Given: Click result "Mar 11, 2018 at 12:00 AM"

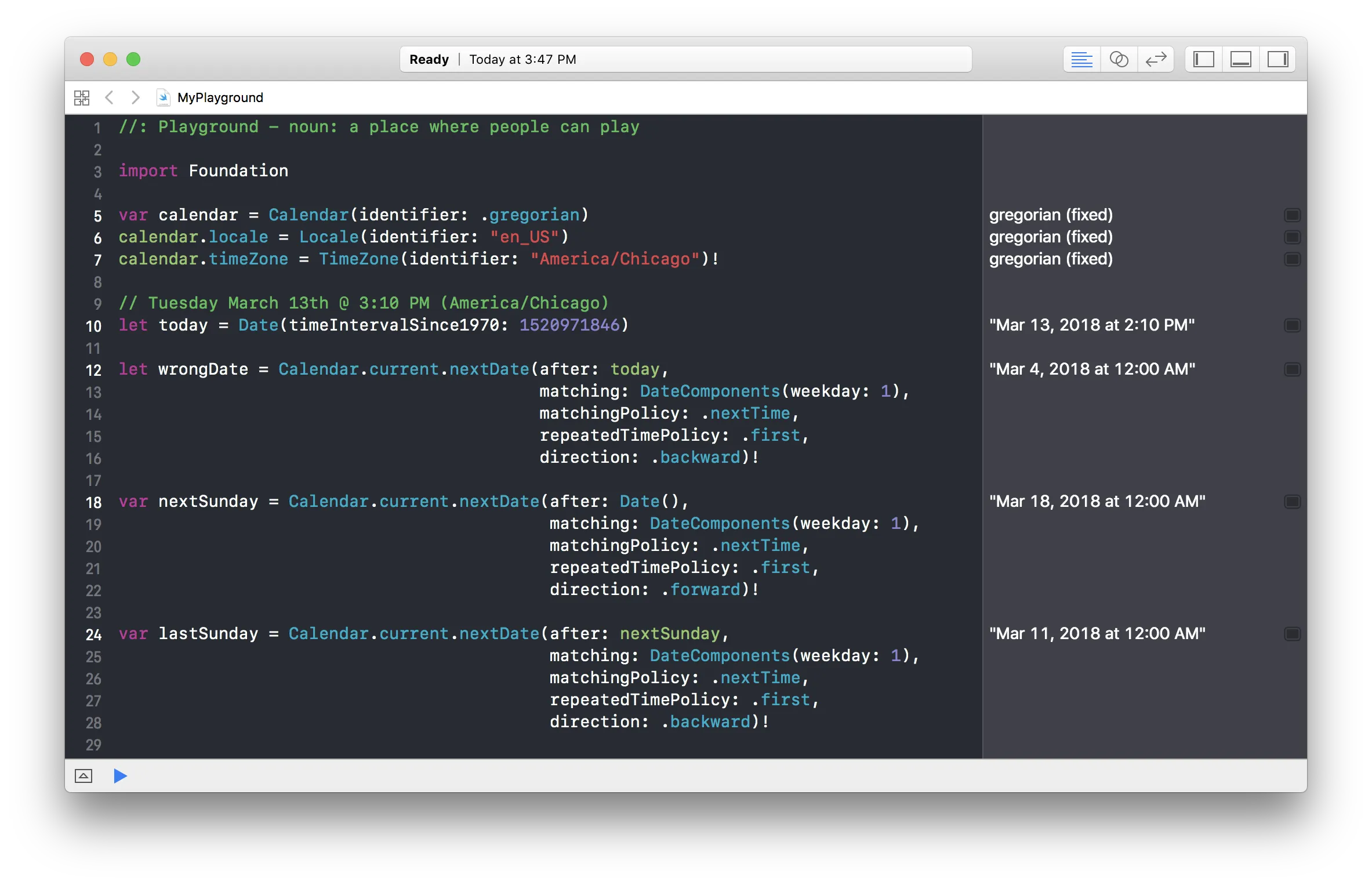Looking at the screenshot, I should (x=1097, y=634).
